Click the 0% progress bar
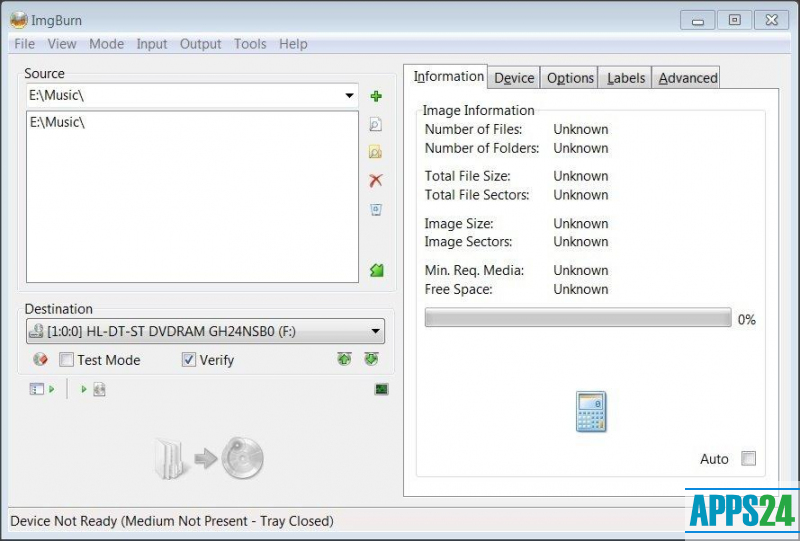800x541 pixels. [x=578, y=317]
